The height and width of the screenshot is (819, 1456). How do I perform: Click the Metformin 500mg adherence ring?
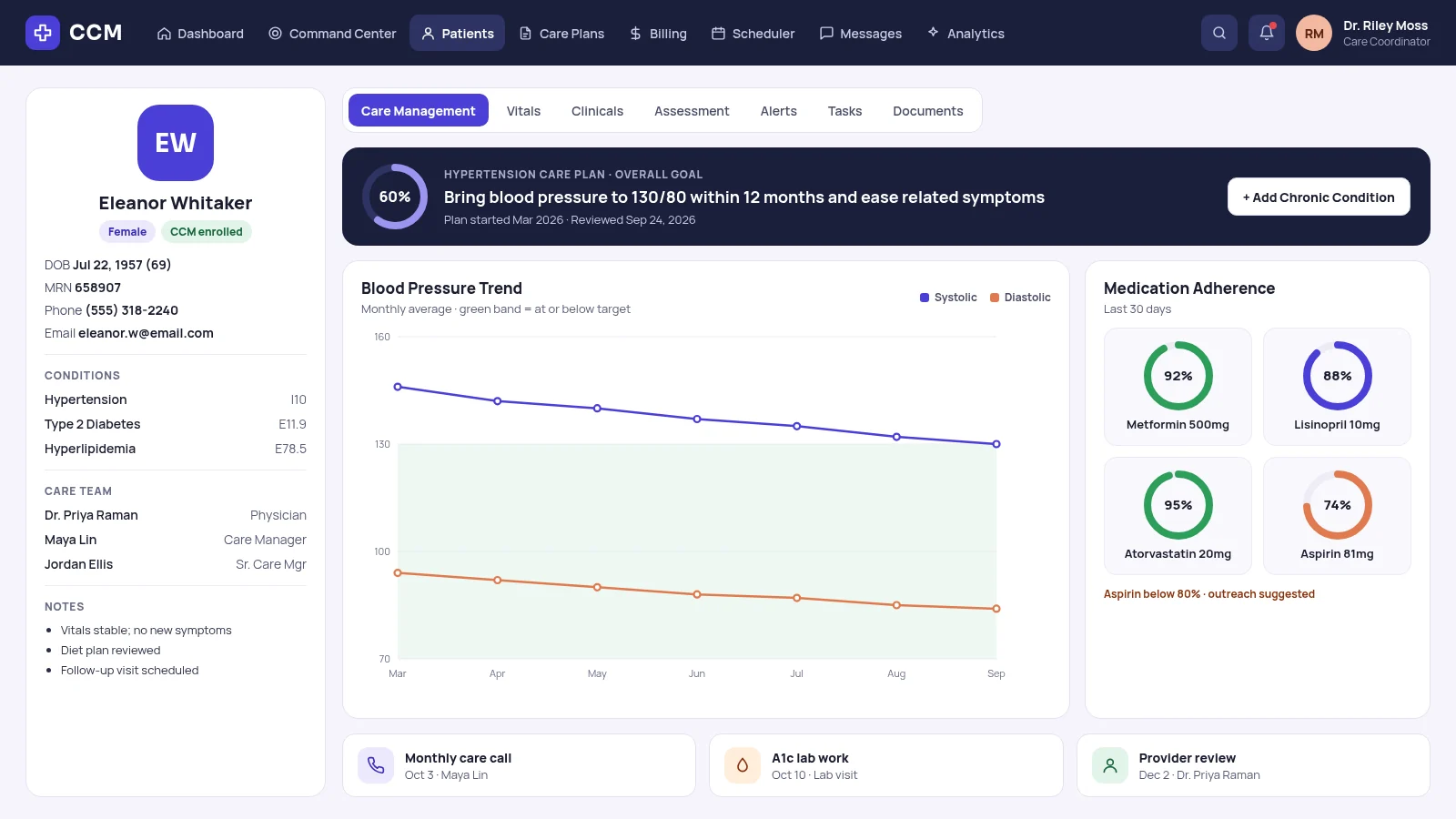click(1178, 376)
